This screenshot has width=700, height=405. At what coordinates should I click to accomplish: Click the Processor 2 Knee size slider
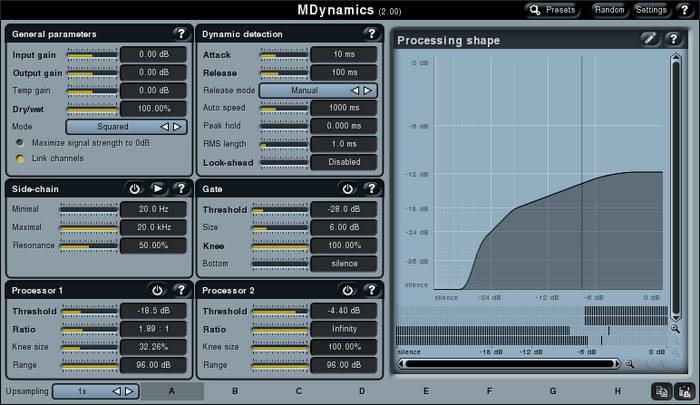280,347
